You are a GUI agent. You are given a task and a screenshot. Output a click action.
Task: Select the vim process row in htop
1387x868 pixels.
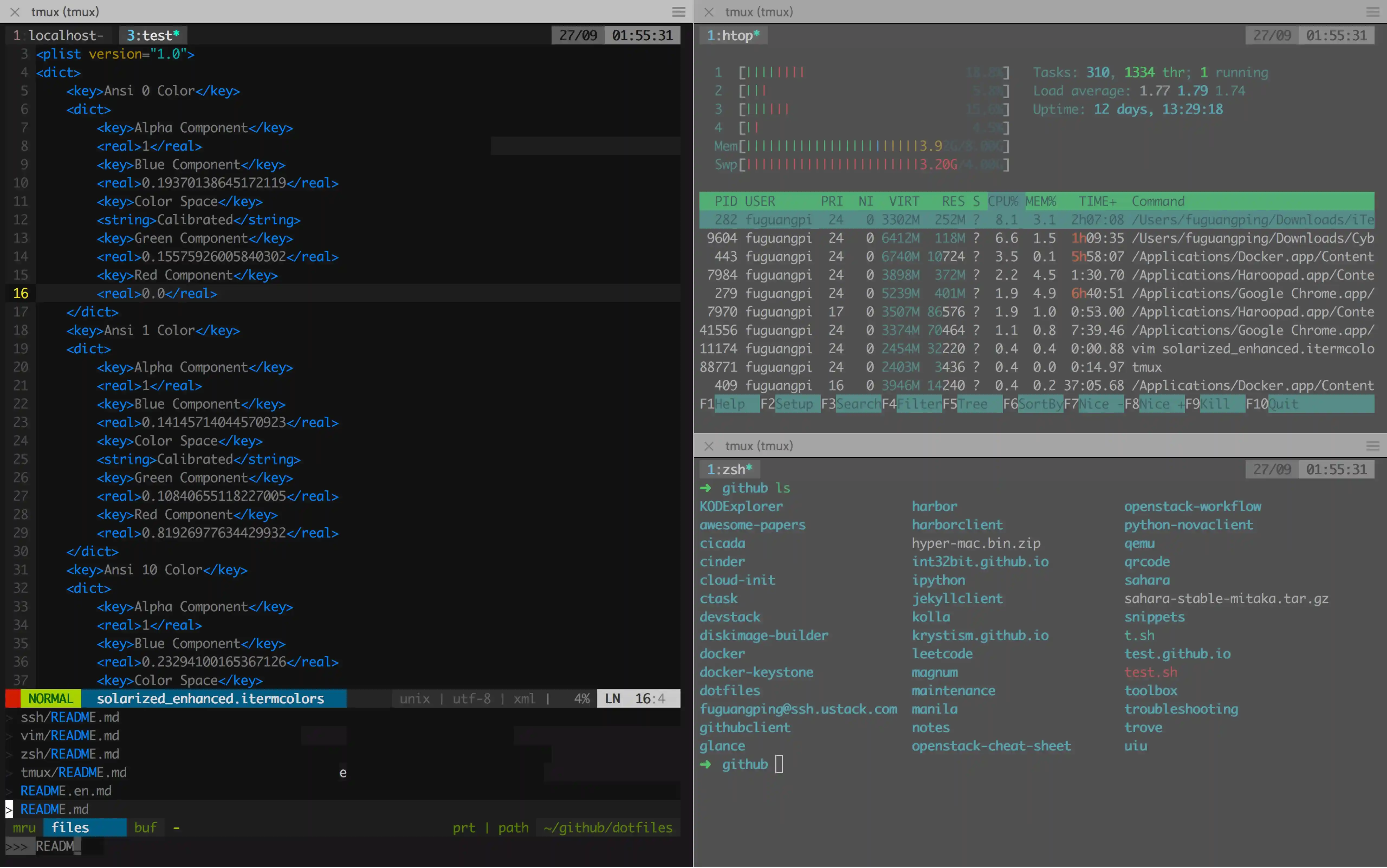[x=1033, y=348]
